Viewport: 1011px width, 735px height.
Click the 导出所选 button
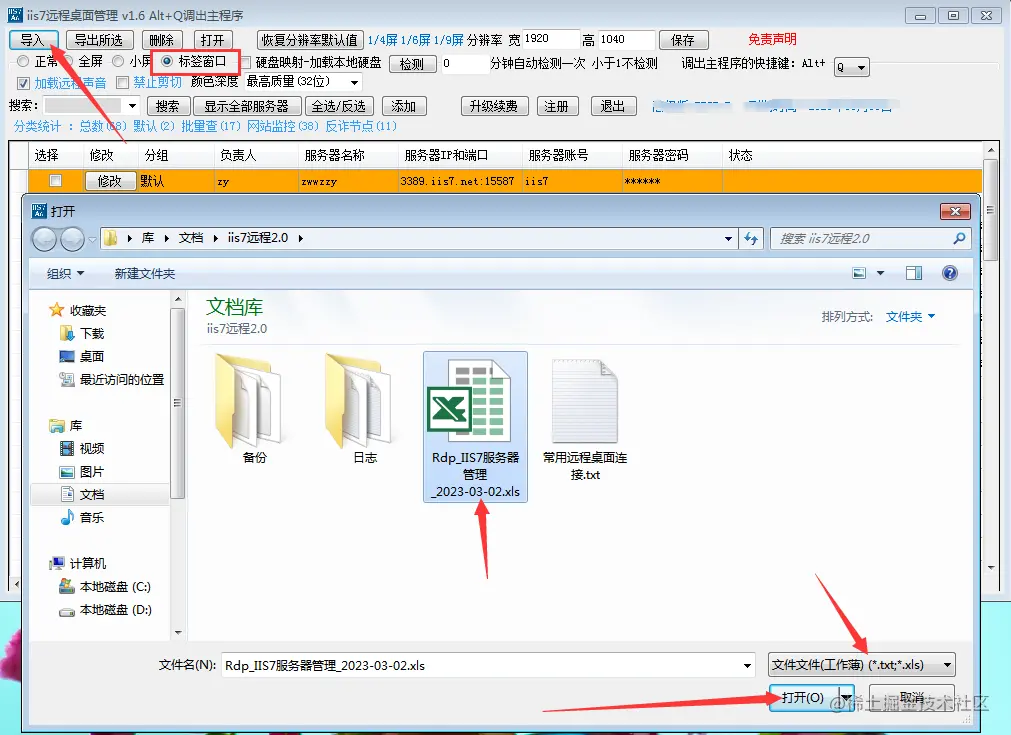[99, 40]
